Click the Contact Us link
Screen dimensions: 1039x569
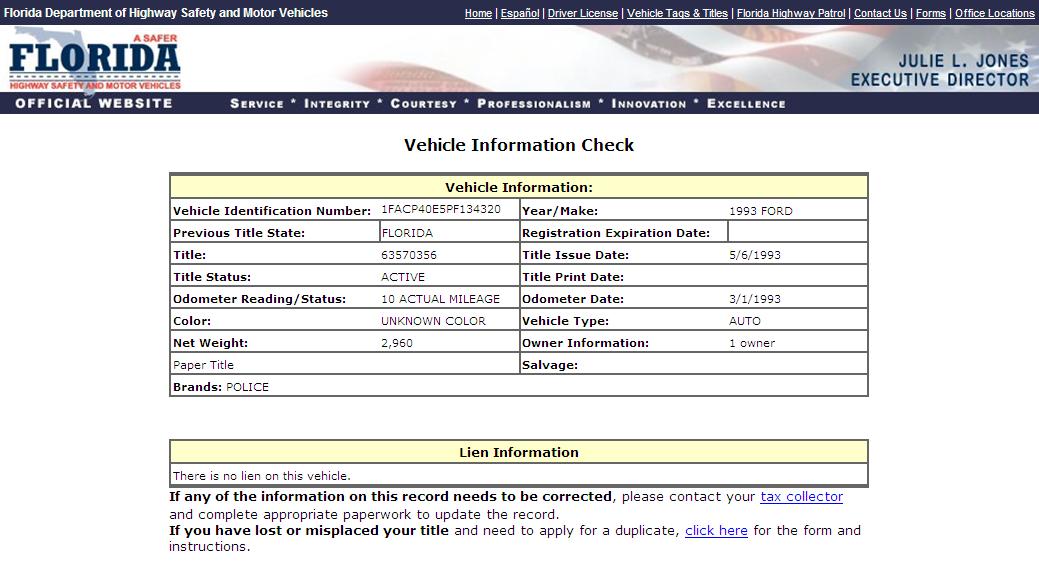pos(880,13)
